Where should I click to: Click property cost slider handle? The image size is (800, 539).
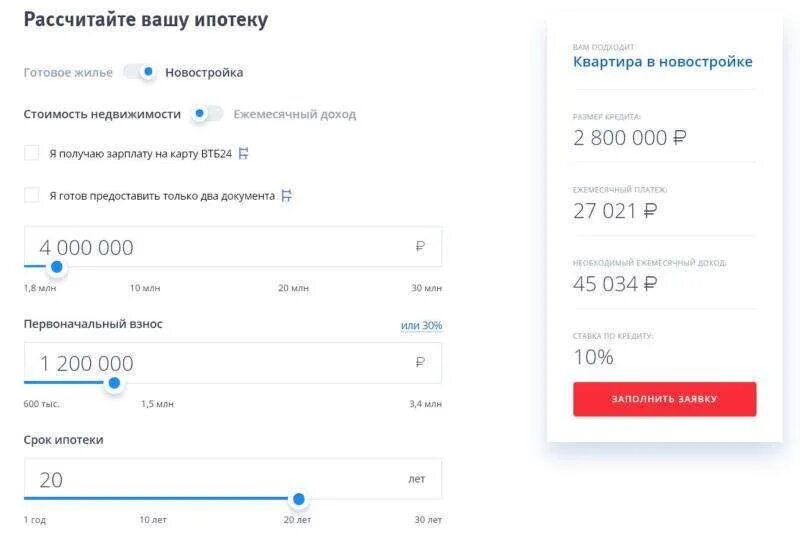point(57,267)
